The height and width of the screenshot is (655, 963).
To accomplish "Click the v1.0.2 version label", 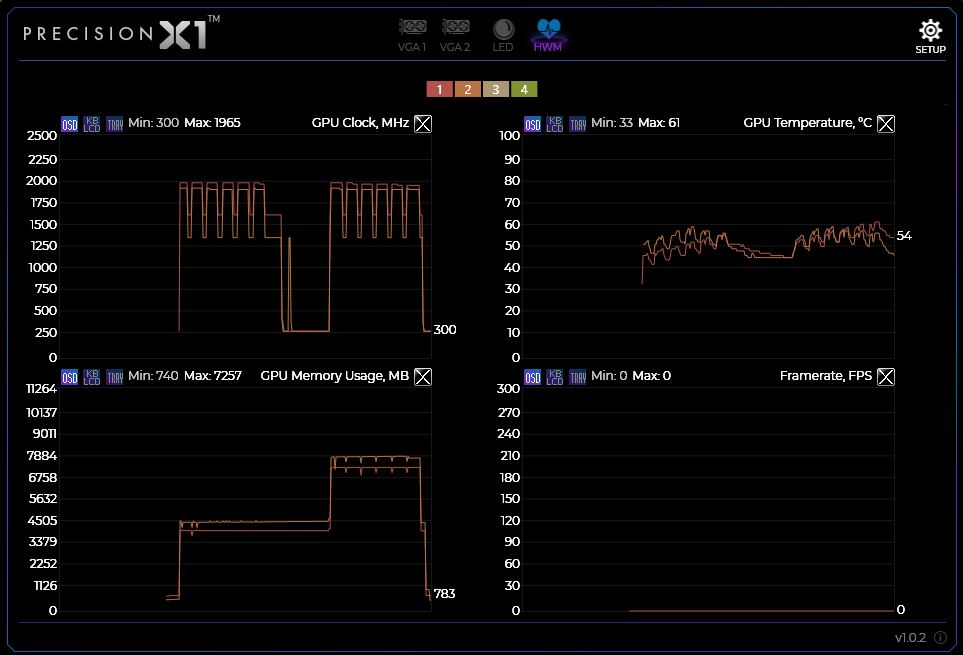I will pyautogui.click(x=910, y=638).
